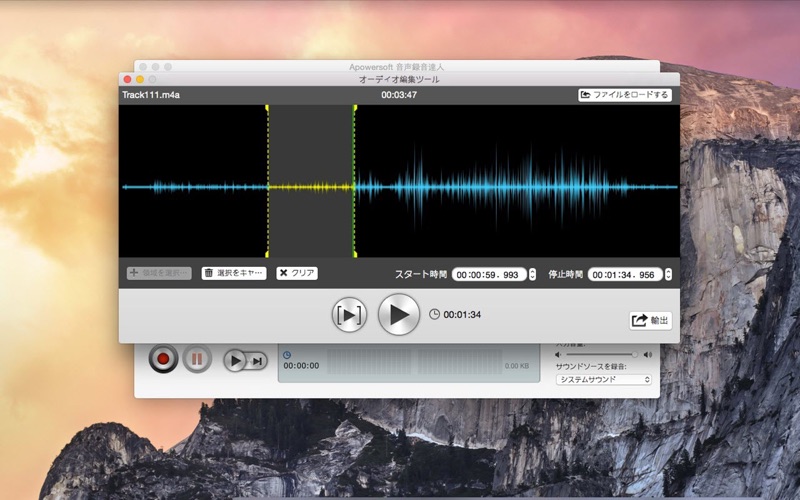This screenshot has height=500, width=800.
Task: Click the 停止時間 field showing 00:01:34.956
Action: coord(625,274)
